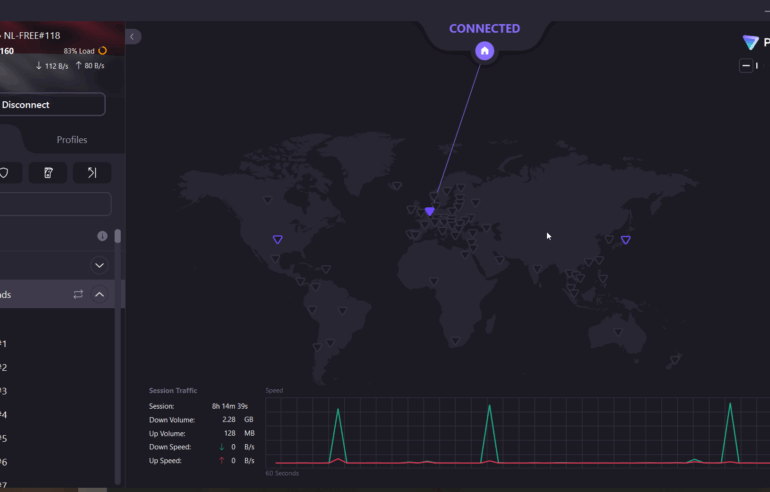Click the Speed graph title
Screen dimensions: 770x492
274,390
